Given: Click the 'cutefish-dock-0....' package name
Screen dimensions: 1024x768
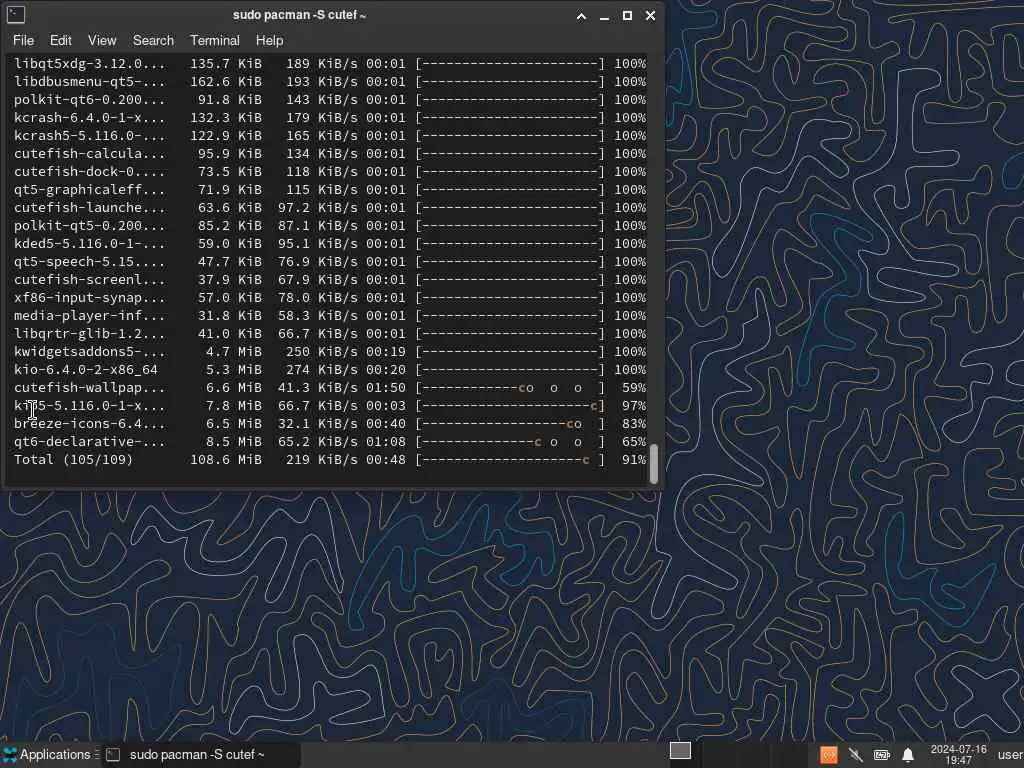Looking at the screenshot, I should pyautogui.click(x=89, y=172).
